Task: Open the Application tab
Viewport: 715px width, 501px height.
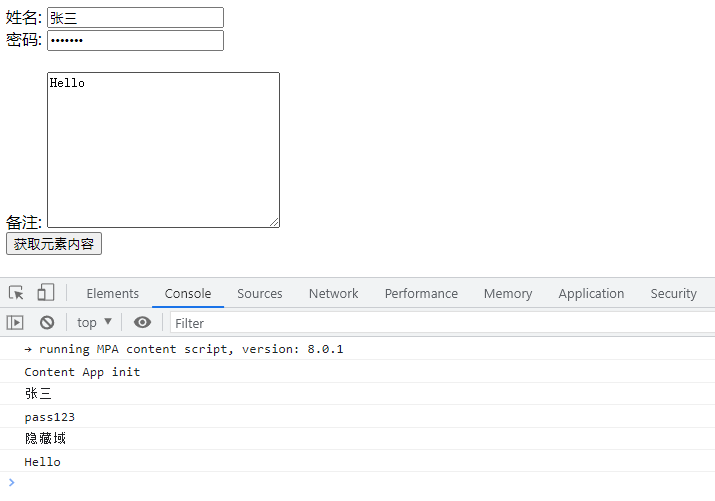Action: point(591,293)
